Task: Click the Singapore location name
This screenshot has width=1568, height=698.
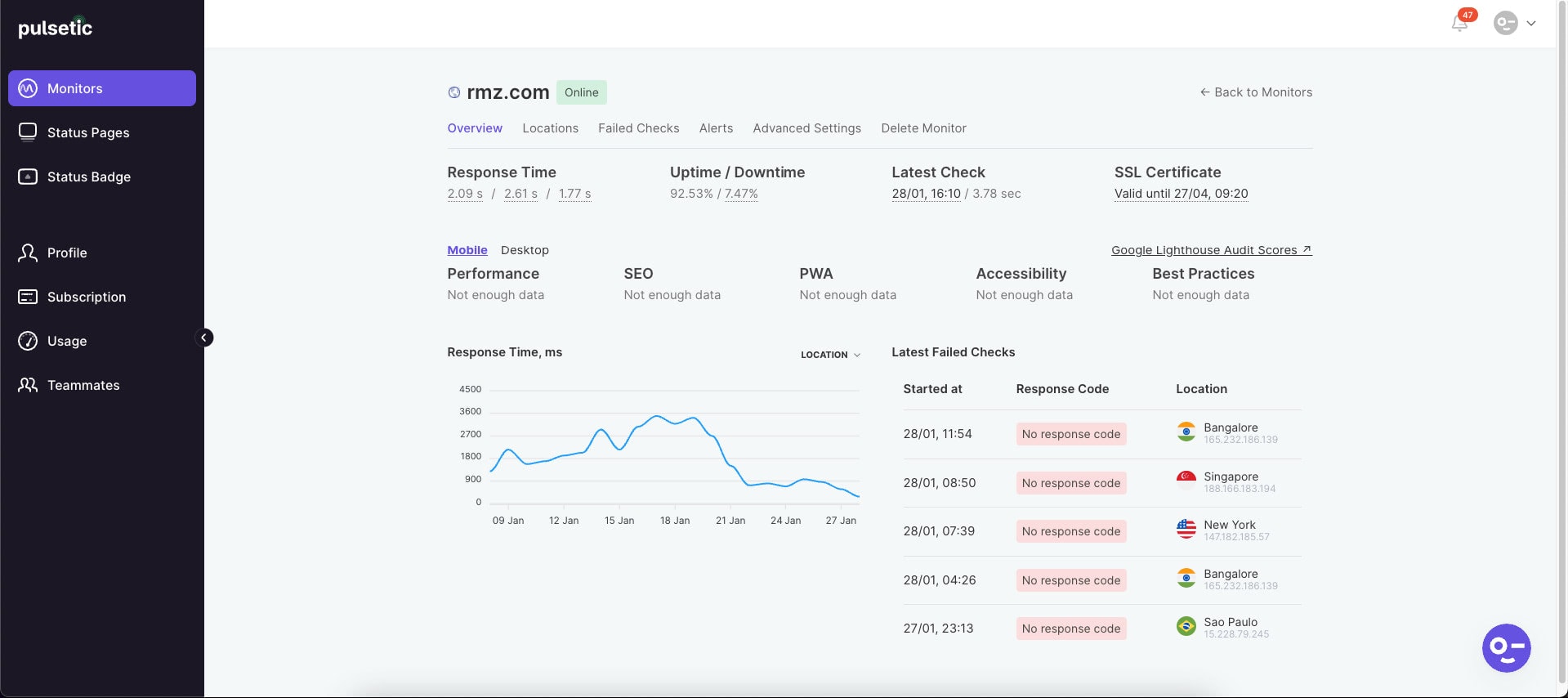Action: pos(1231,477)
